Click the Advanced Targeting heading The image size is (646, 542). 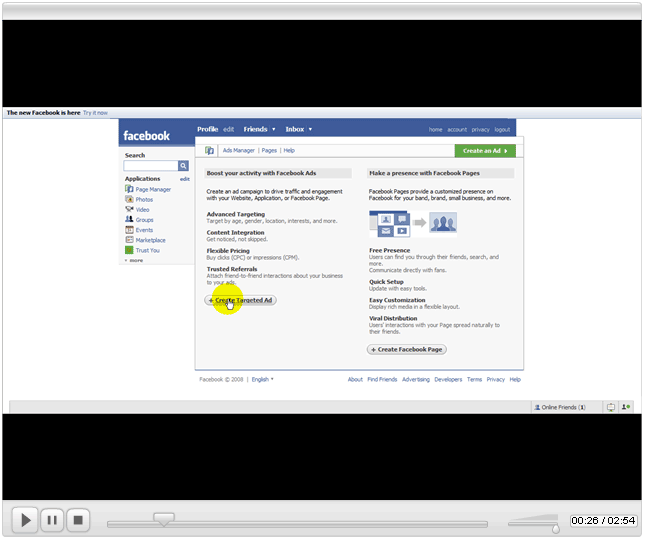[237, 215]
